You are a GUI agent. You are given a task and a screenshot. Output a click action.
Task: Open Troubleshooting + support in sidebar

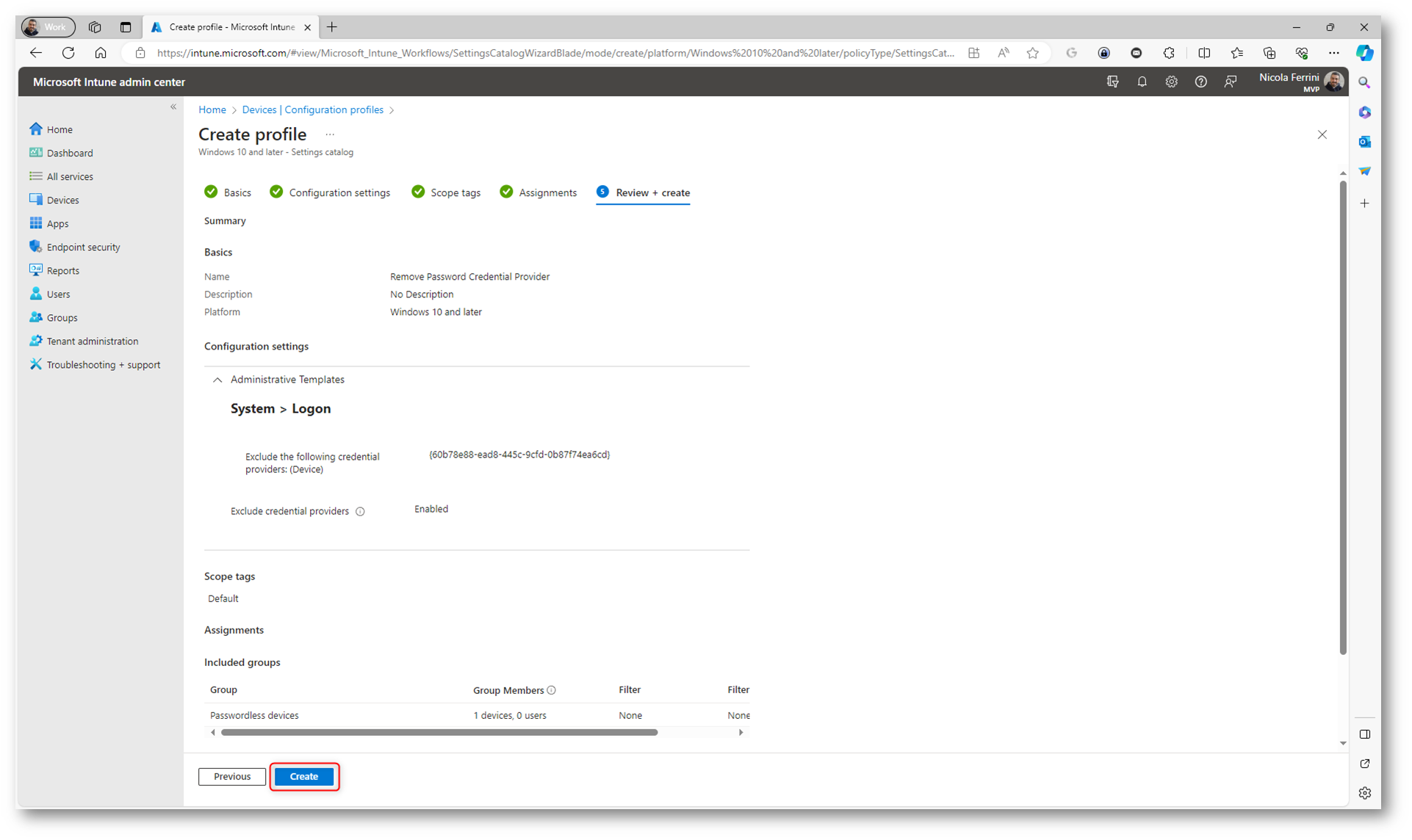tap(103, 365)
